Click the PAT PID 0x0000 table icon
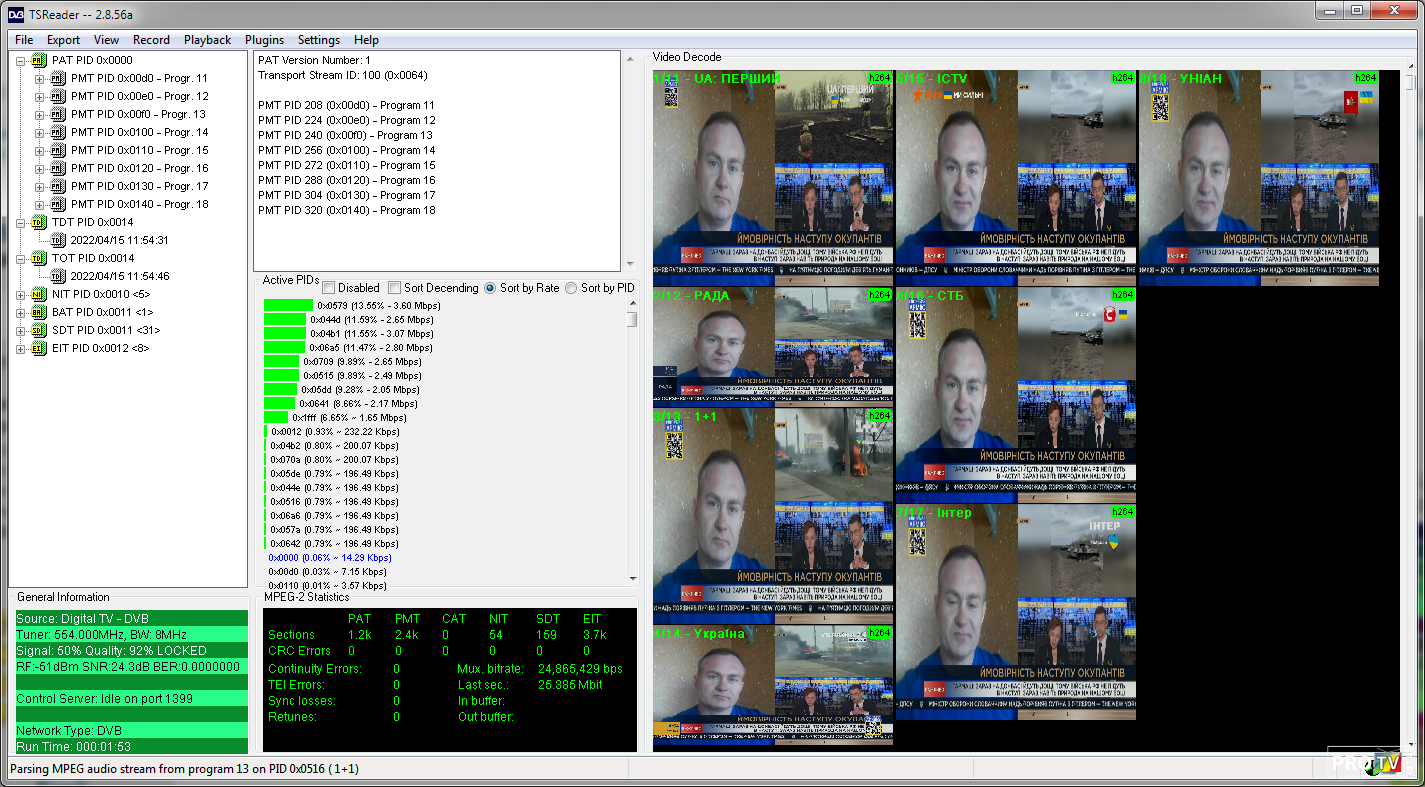This screenshot has width=1425, height=787. click(x=39, y=60)
